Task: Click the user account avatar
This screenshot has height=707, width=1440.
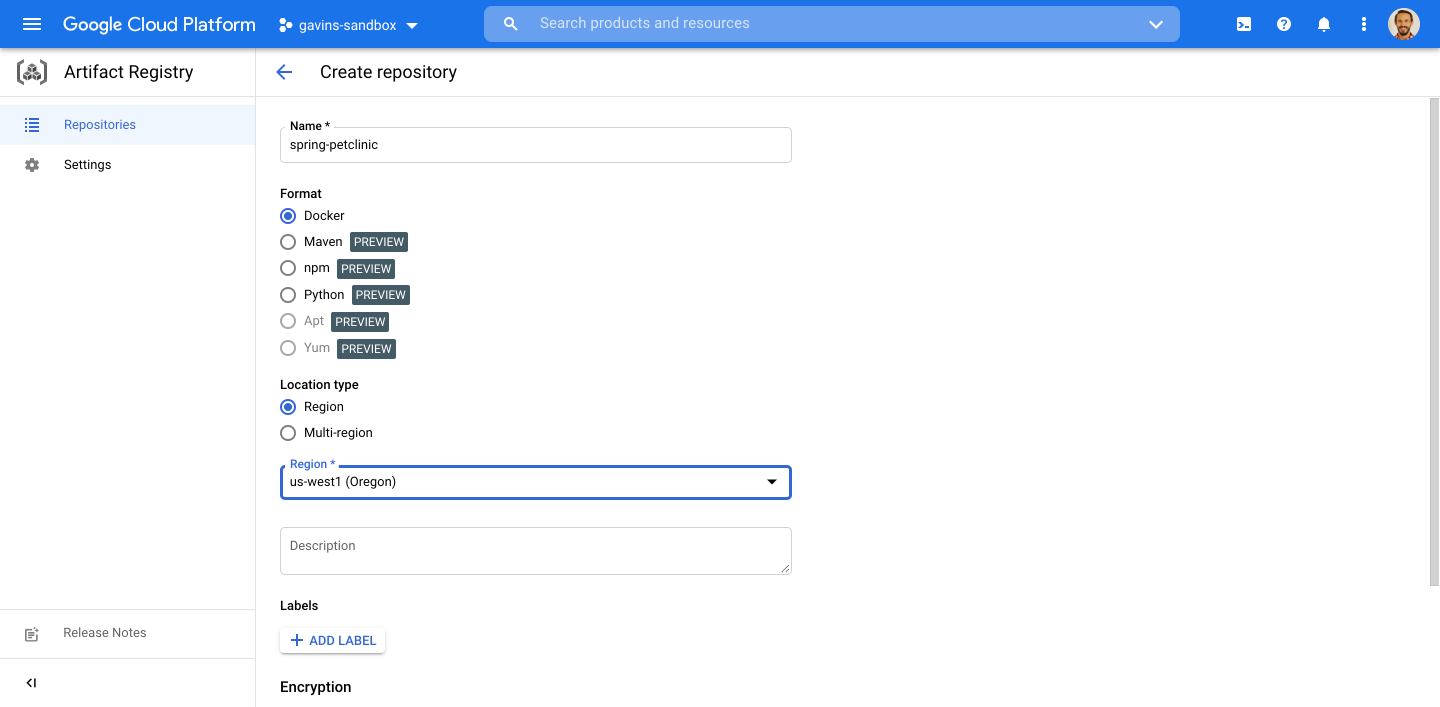Action: [x=1404, y=24]
